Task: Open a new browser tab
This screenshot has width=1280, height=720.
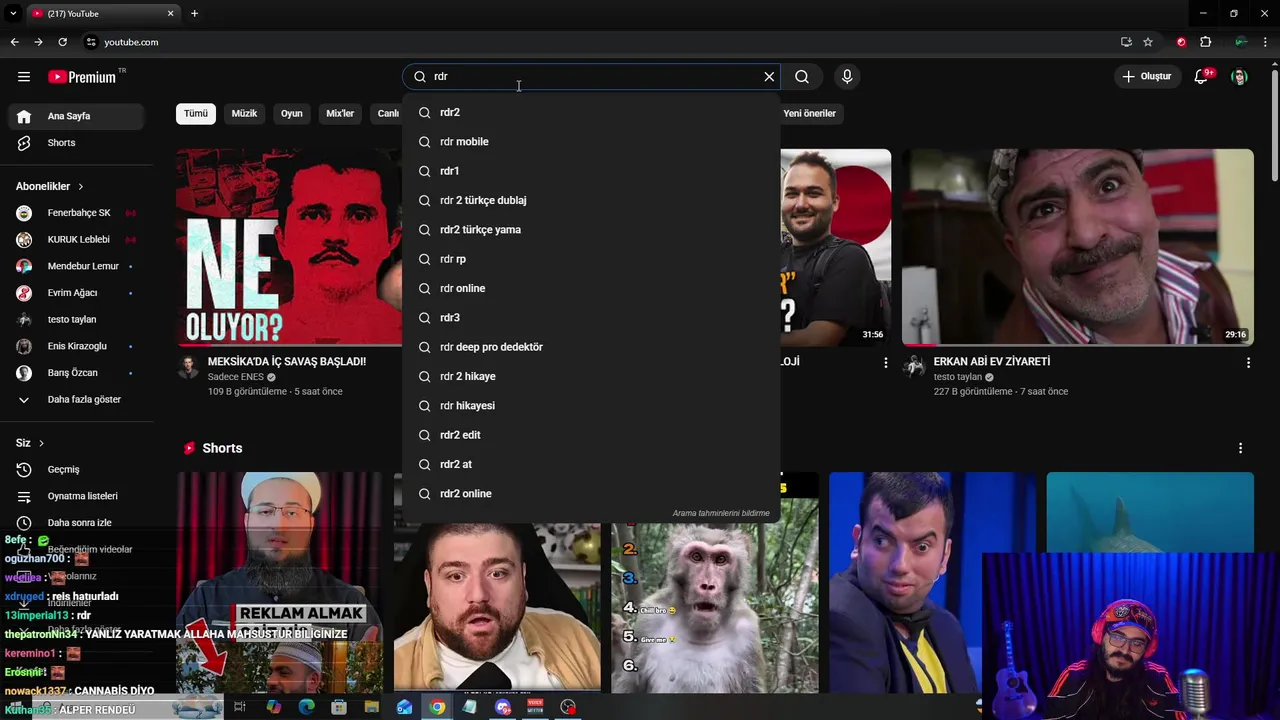Action: (x=194, y=13)
